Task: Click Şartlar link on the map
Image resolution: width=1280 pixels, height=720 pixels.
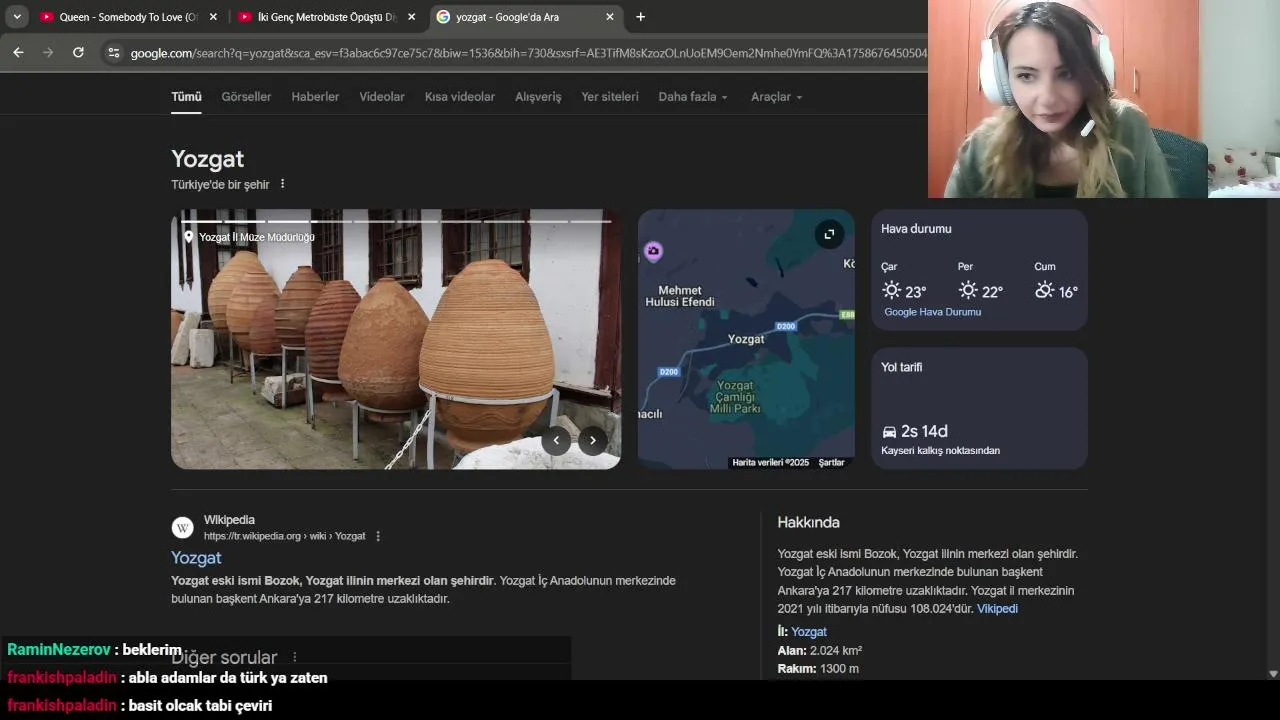Action: 832,462
